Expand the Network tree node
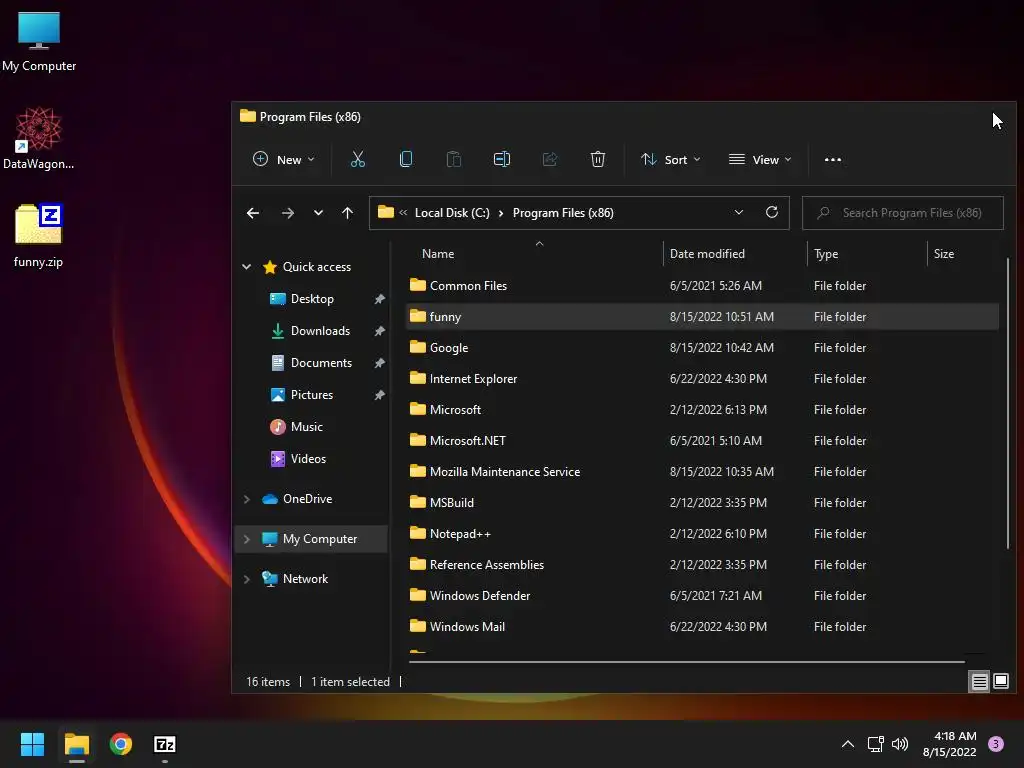The width and height of the screenshot is (1024, 768). click(246, 579)
